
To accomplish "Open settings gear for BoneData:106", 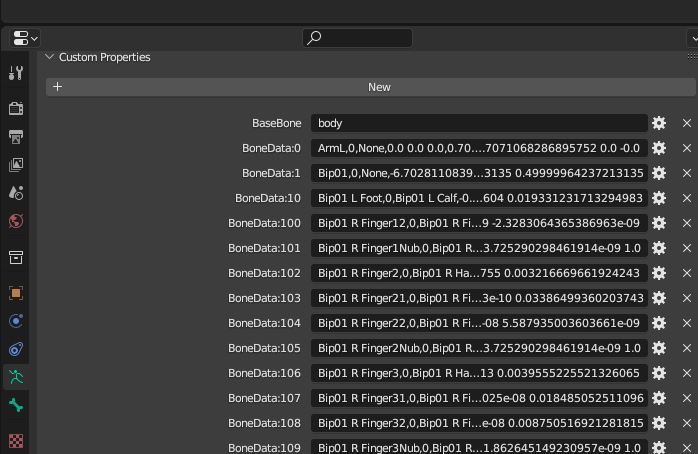I will pyautogui.click(x=659, y=373).
